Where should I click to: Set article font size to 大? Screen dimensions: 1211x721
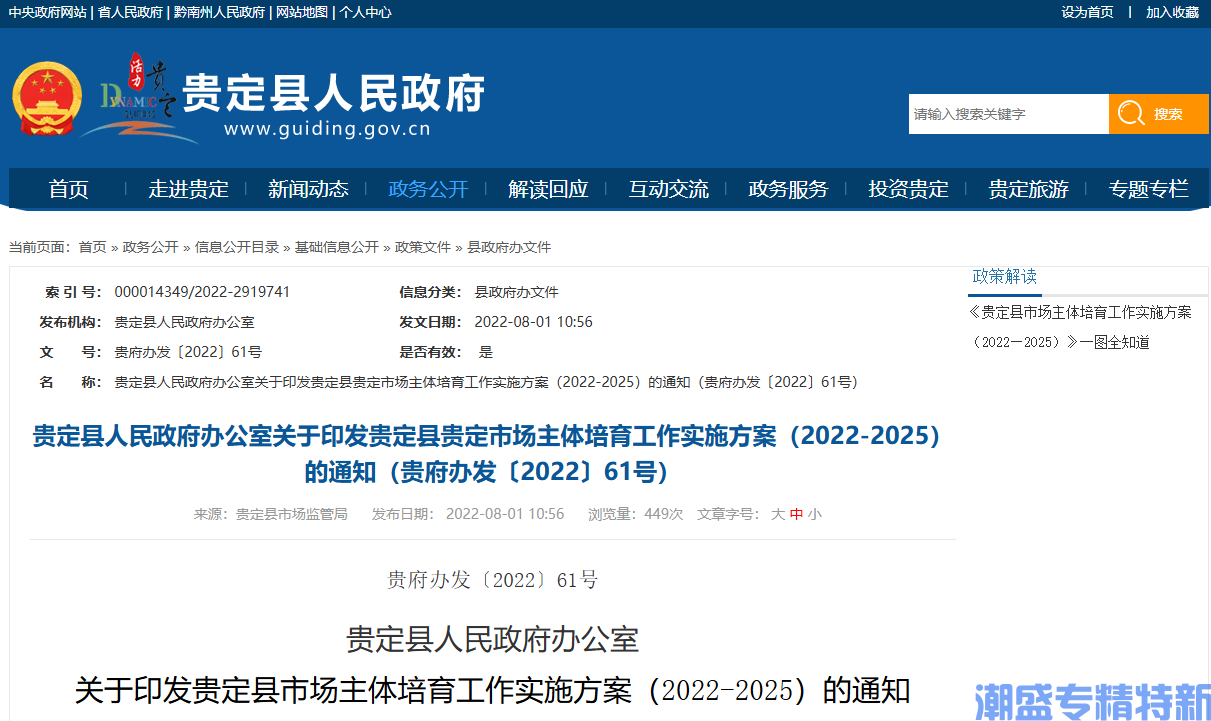click(x=778, y=514)
